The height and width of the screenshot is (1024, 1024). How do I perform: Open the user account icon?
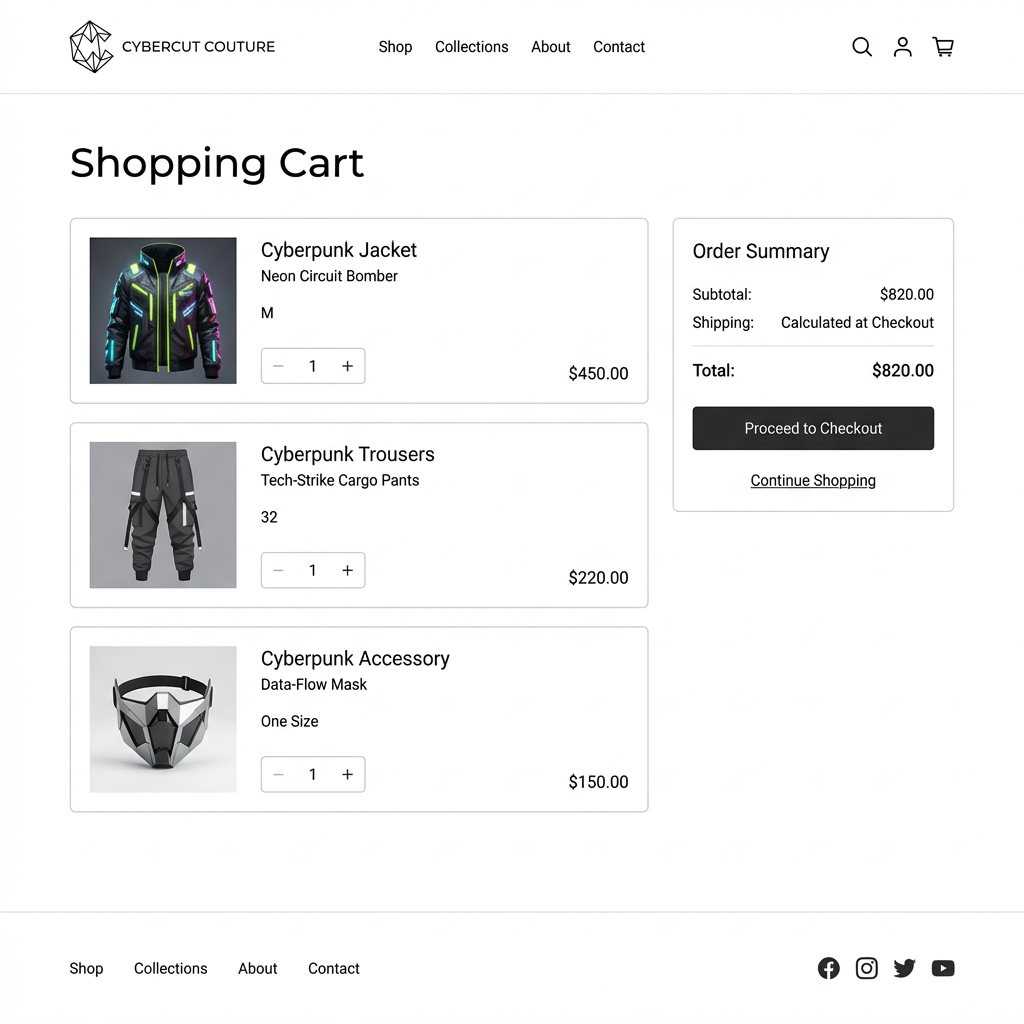click(903, 47)
